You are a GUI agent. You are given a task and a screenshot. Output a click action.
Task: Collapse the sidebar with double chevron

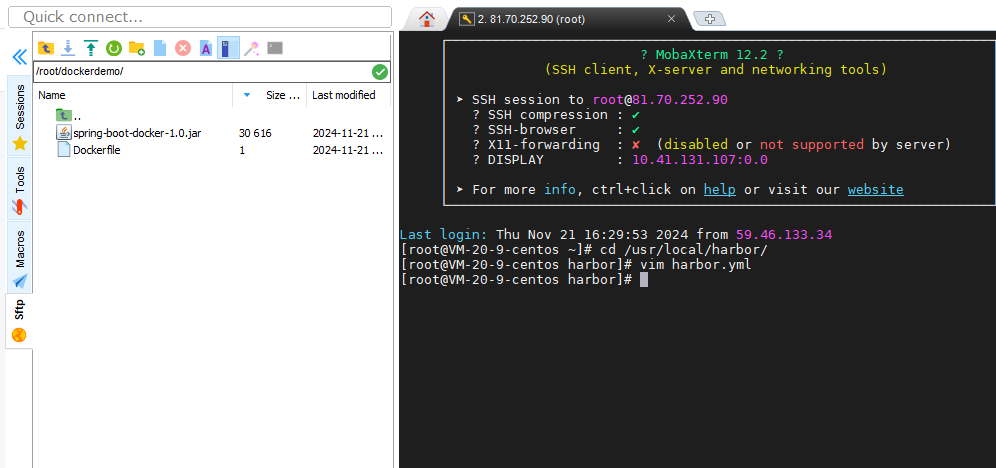click(x=20, y=57)
